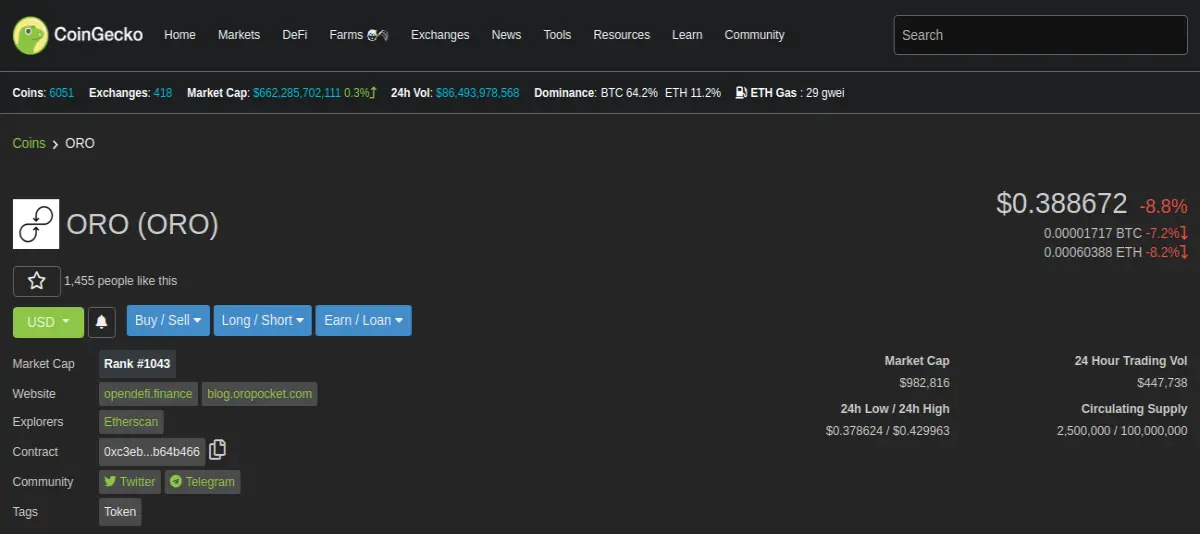This screenshot has height=534, width=1200.
Task: Visit the blog.oropocket.com link
Action: [260, 394]
